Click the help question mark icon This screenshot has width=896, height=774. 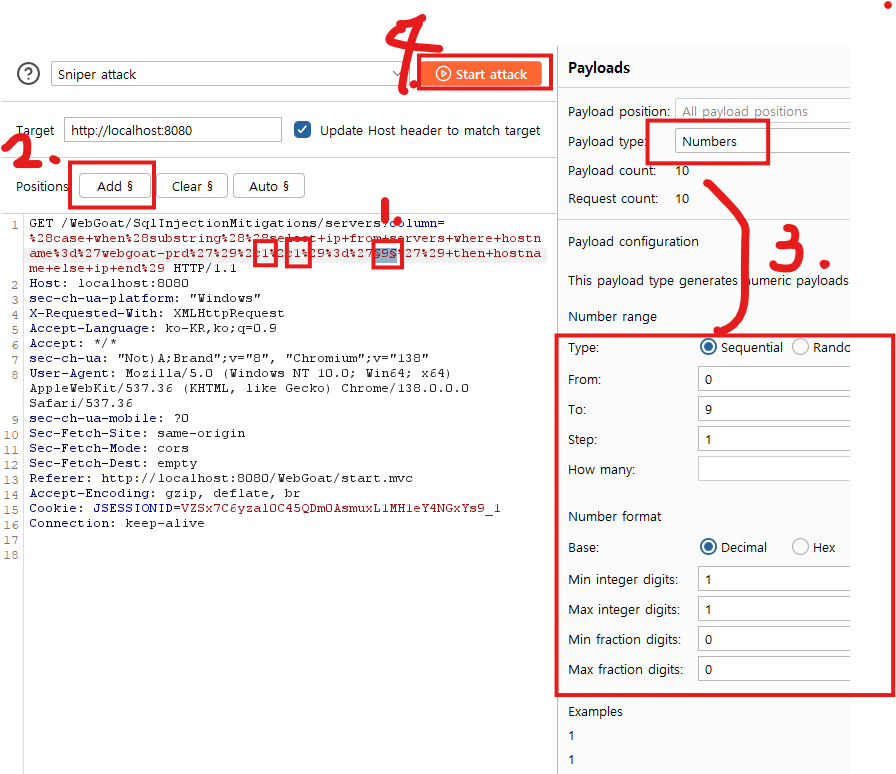click(27, 74)
